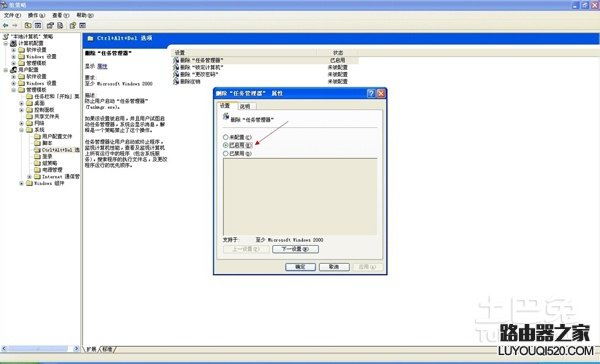Screen dimensions: 600x364
Task: Expand the 桌面 tree node
Action: (21, 103)
